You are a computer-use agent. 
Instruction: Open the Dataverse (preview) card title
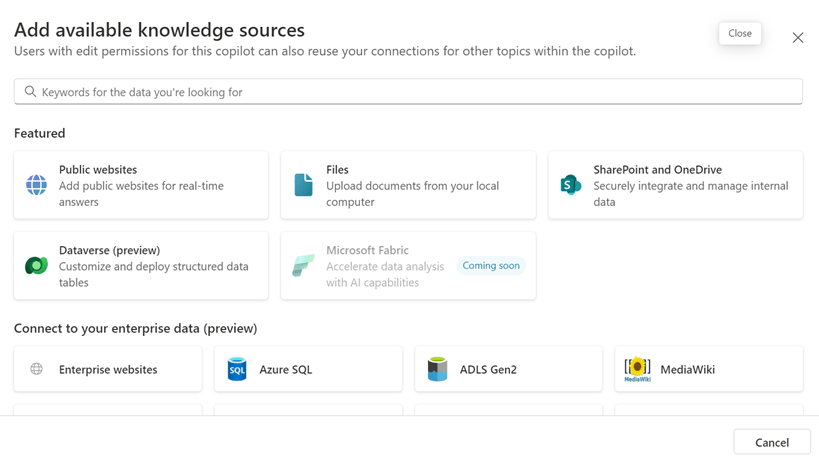109,250
